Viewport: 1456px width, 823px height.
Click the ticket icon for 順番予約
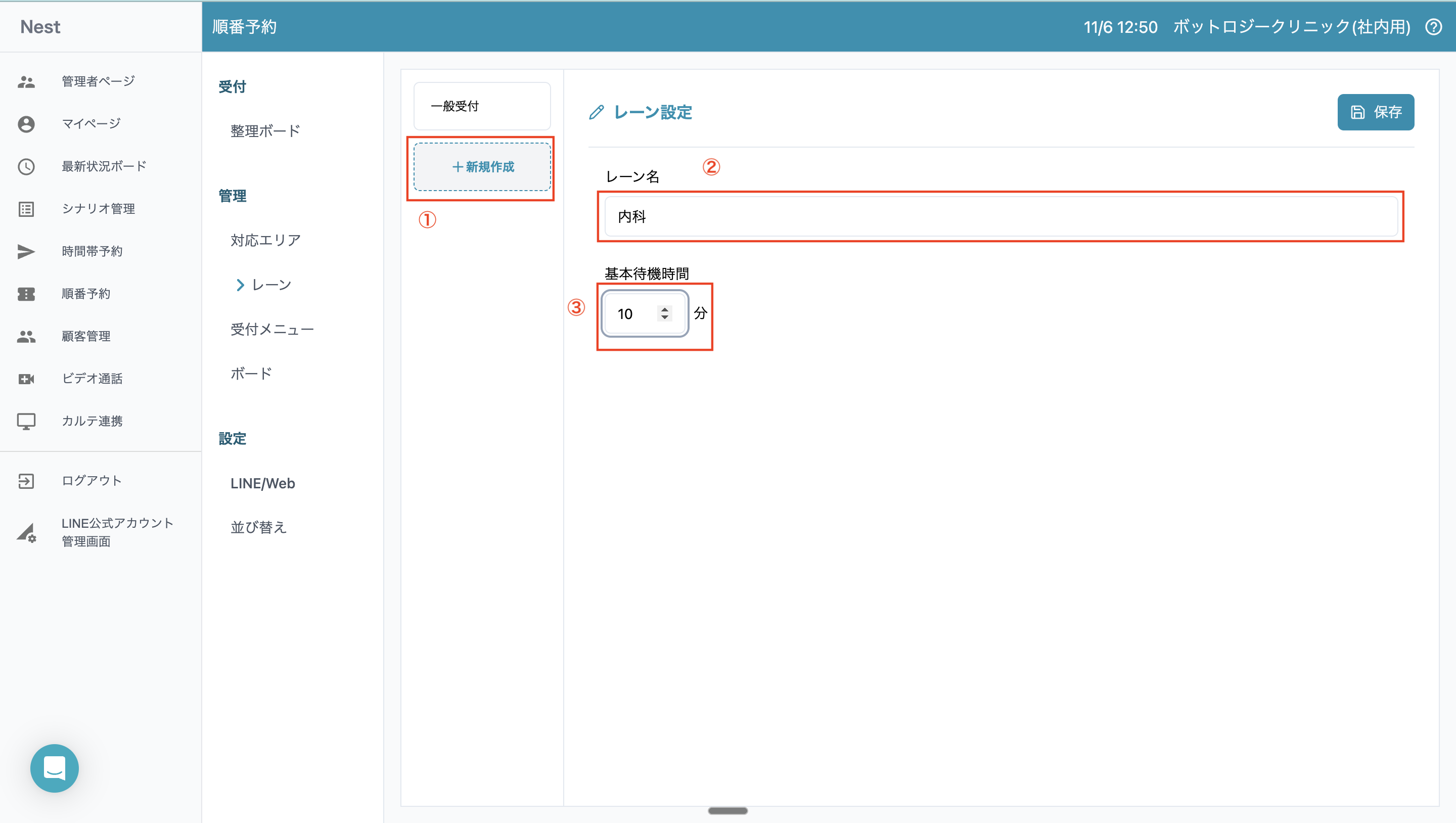[26, 294]
